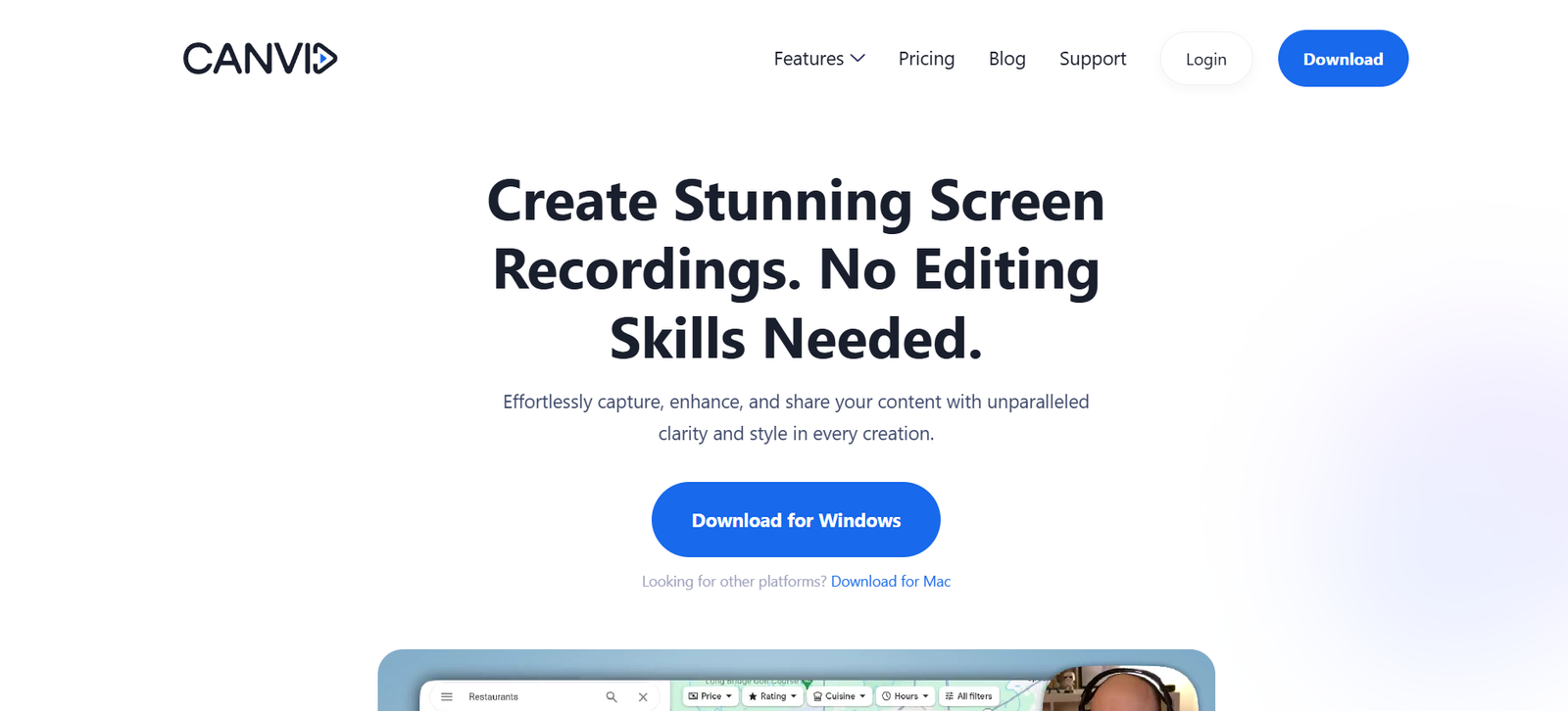Click the hamburger menu icon in map preview
The height and width of the screenshot is (711, 1568).
447,696
